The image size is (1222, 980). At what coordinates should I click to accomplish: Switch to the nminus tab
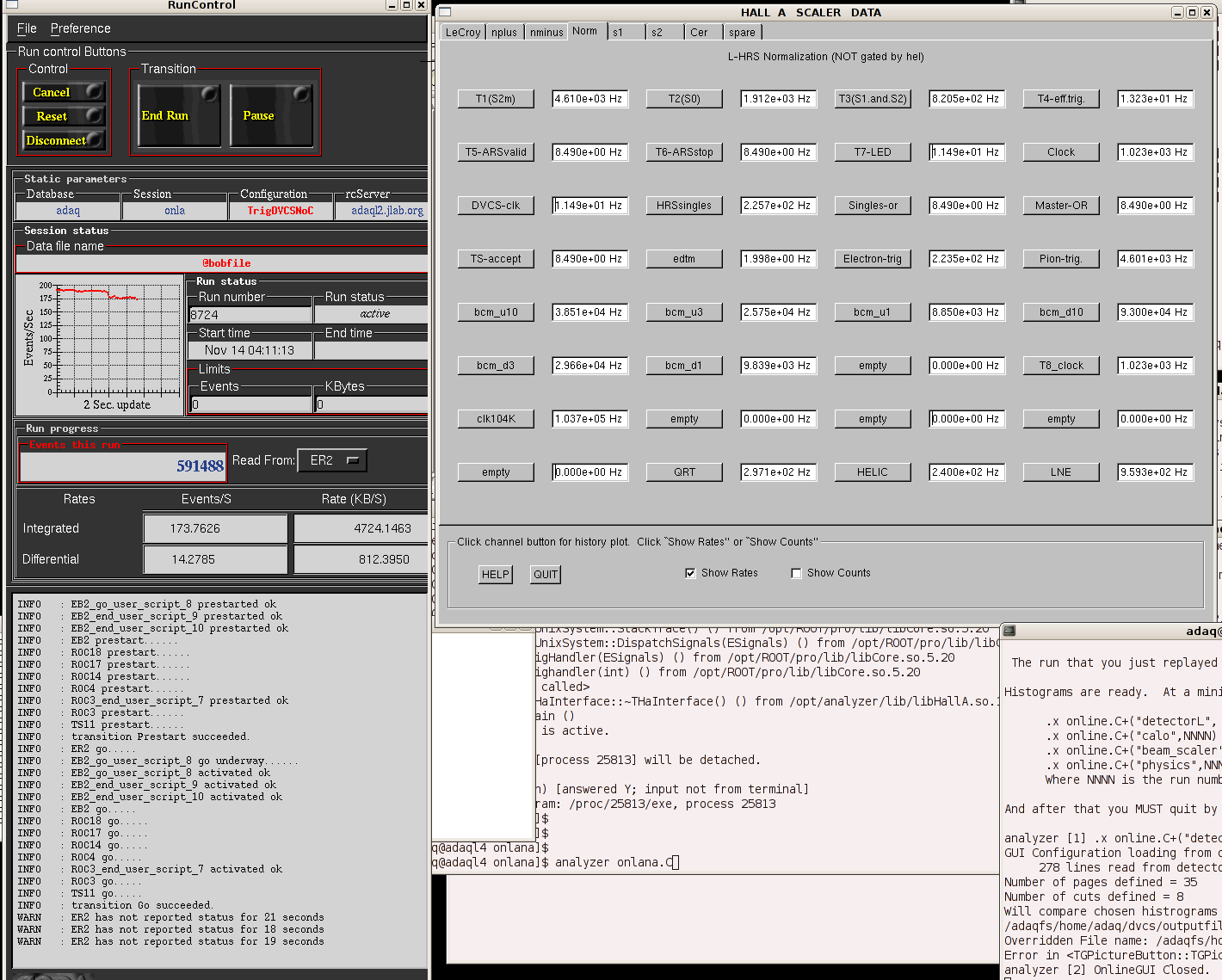click(546, 32)
